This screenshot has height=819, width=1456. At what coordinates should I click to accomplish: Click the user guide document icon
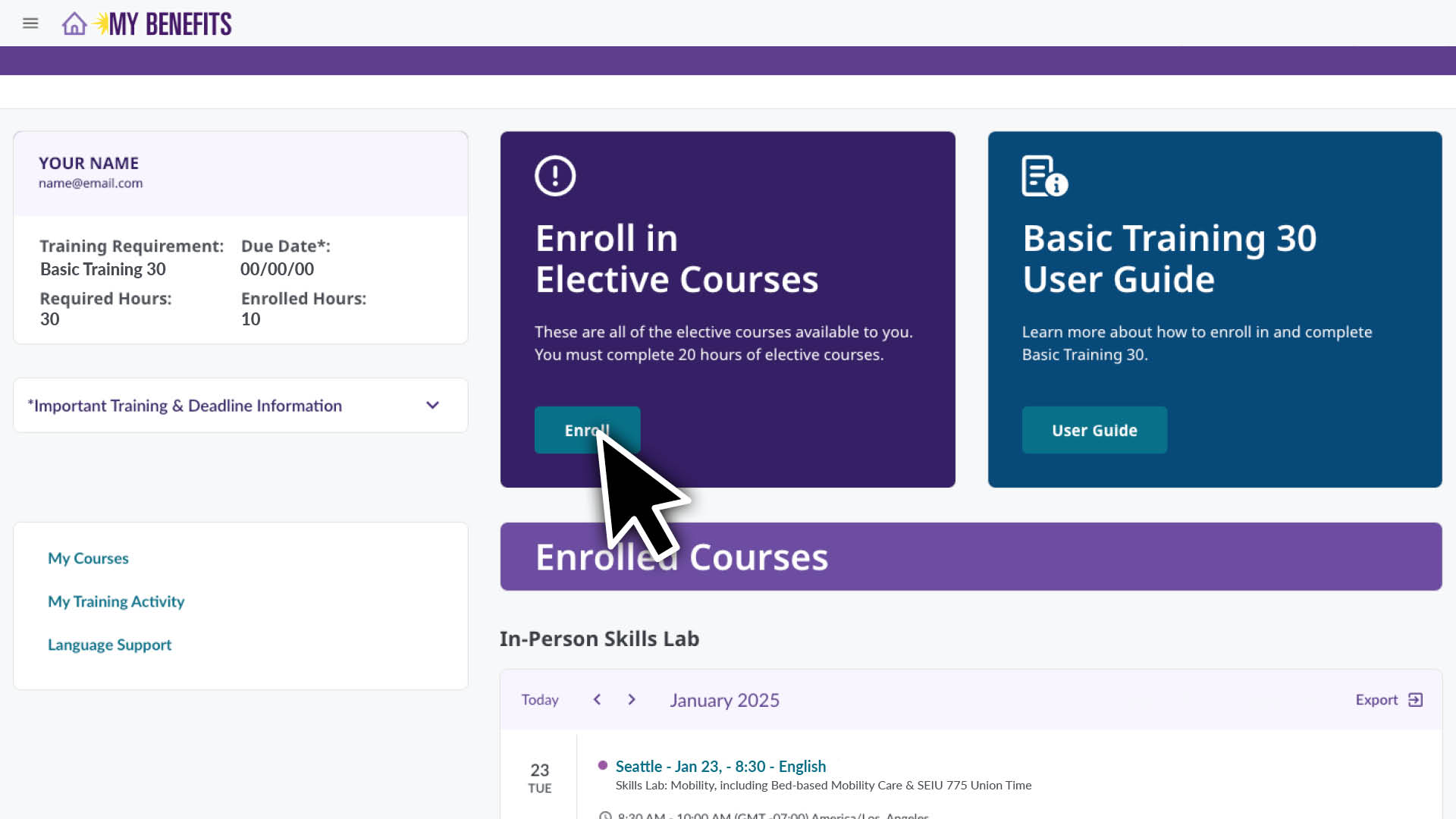(x=1043, y=176)
